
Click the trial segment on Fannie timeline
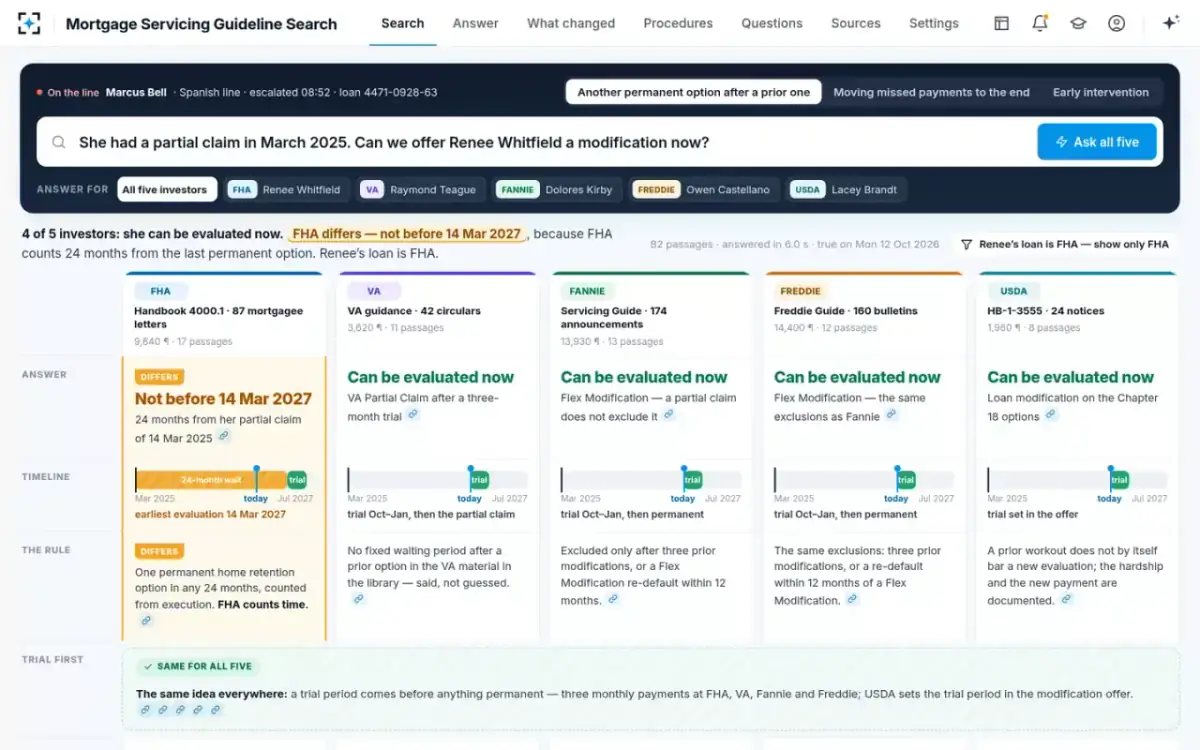tap(692, 480)
